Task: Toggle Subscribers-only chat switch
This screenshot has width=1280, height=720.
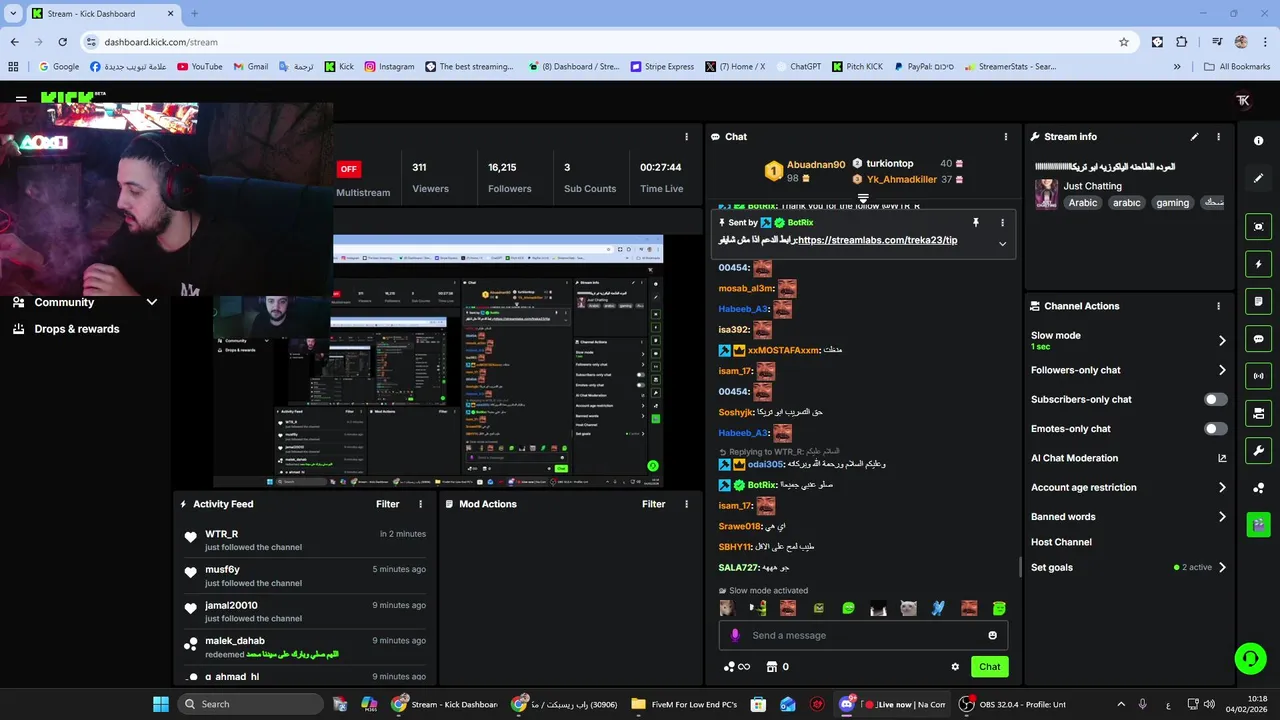Action: click(x=1215, y=399)
